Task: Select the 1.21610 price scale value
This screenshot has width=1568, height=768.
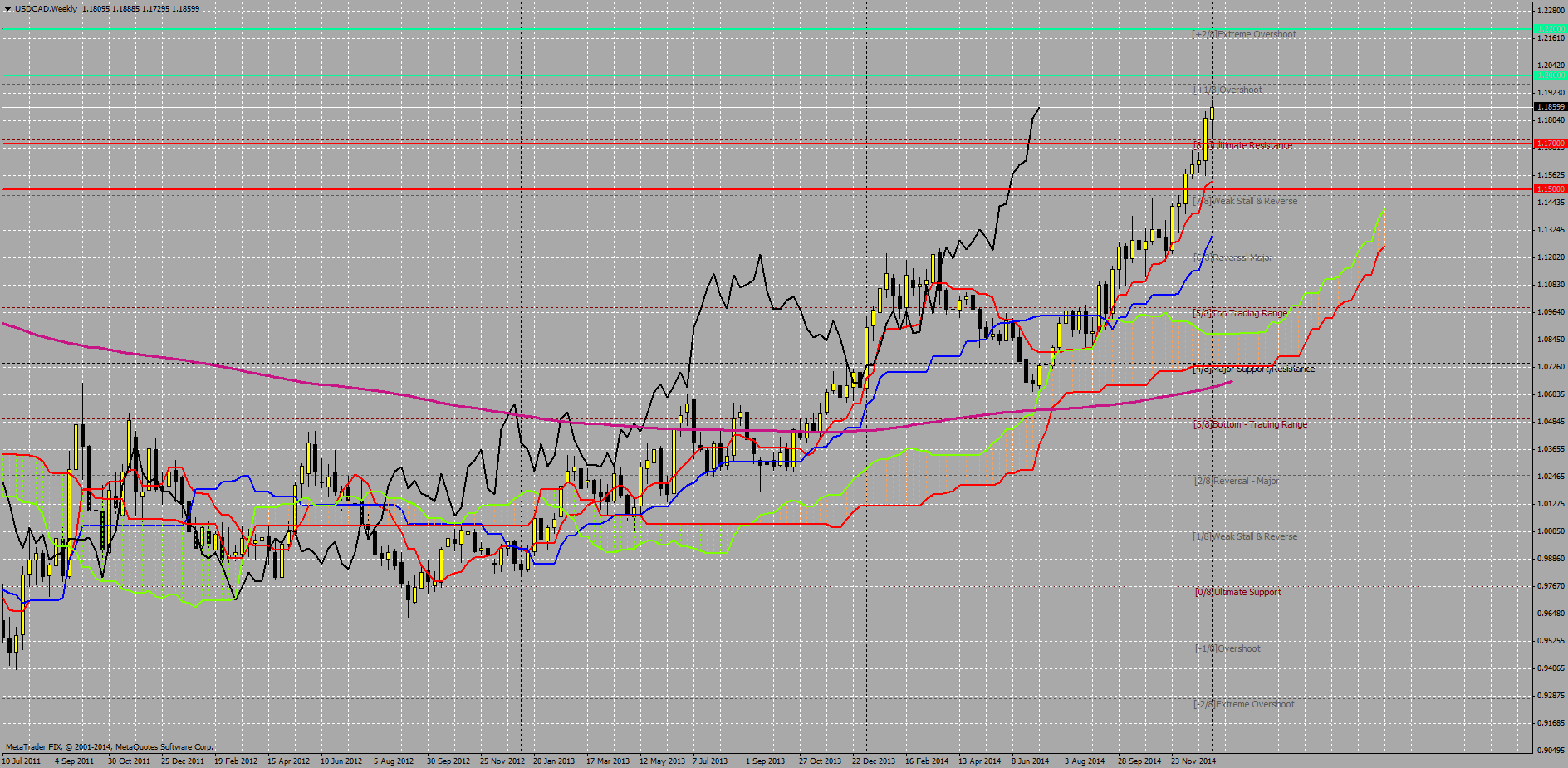Action: (x=1551, y=38)
